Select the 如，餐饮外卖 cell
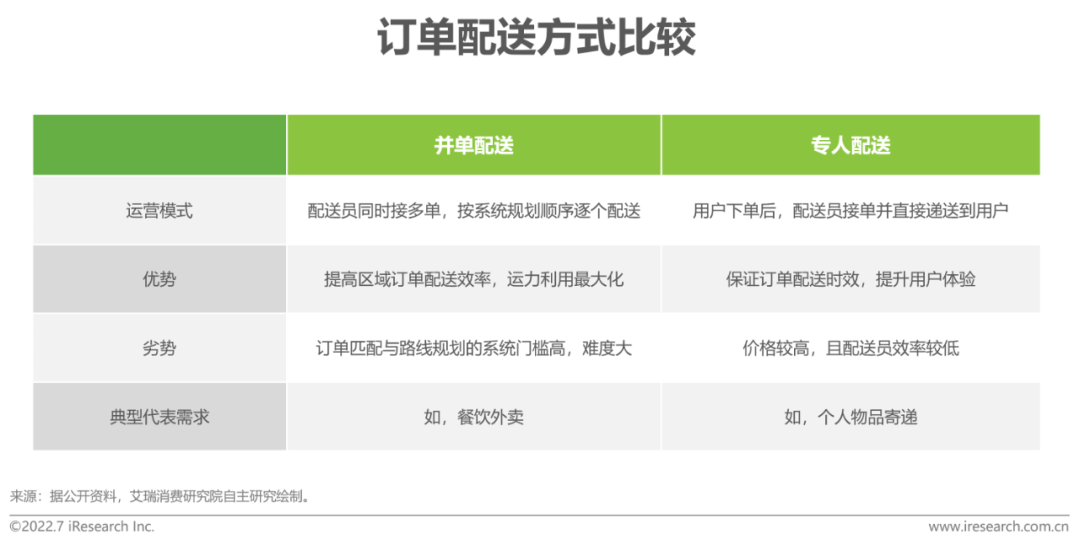The height and width of the screenshot is (550, 1080). [473, 417]
